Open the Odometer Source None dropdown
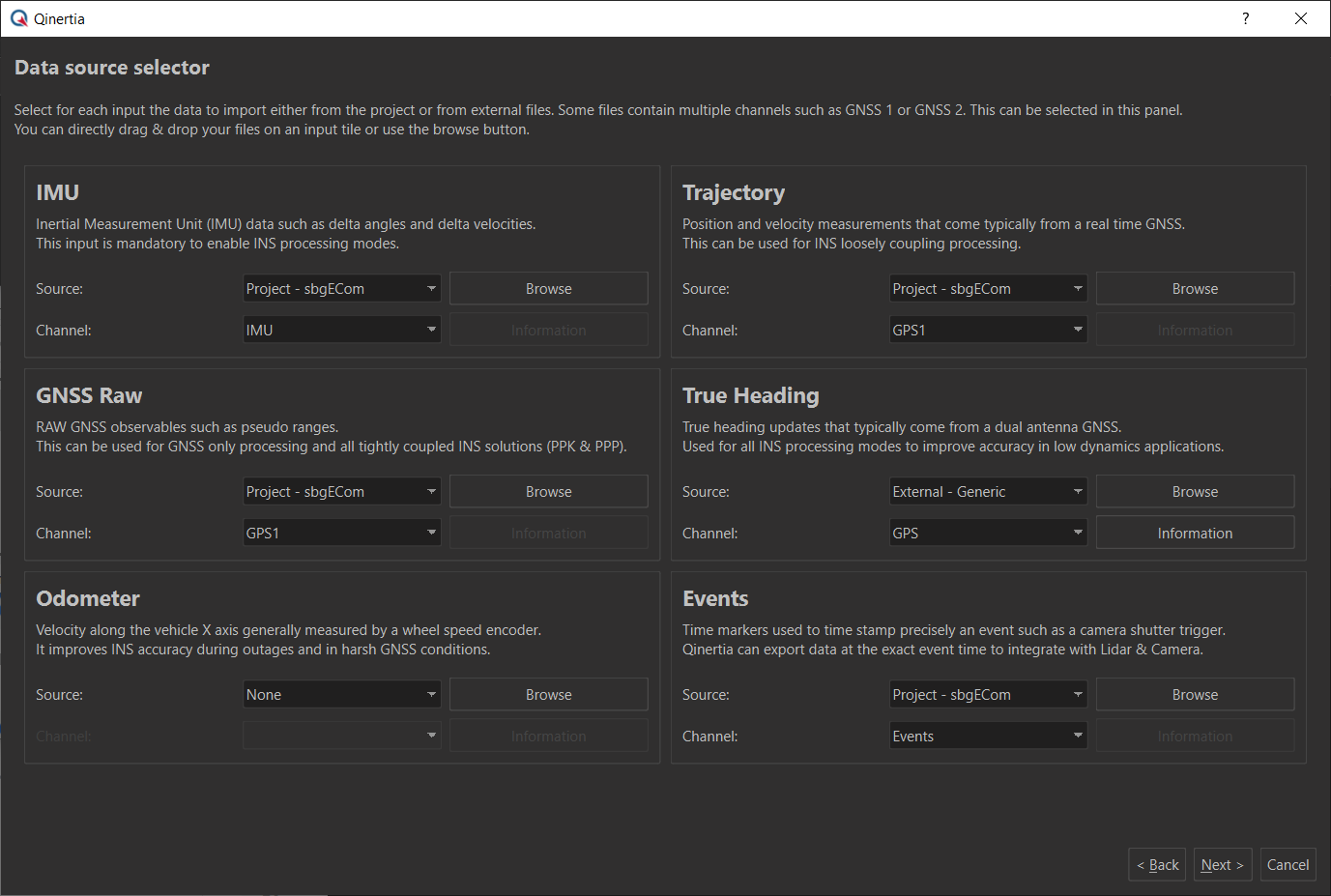 tap(341, 695)
